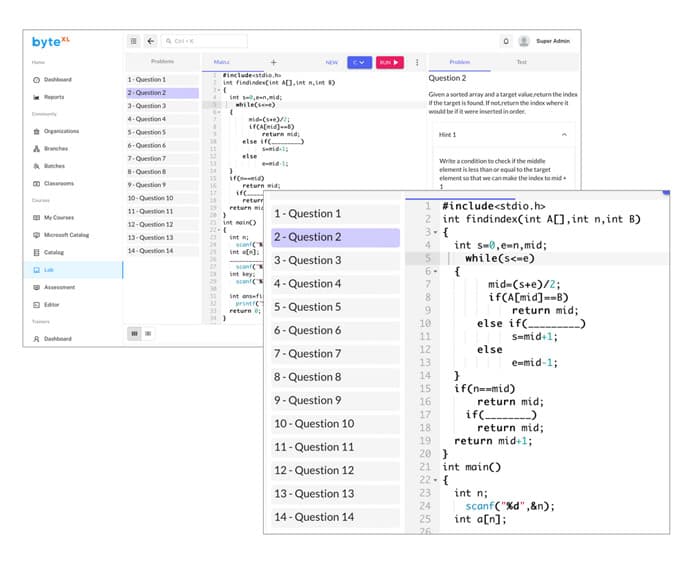The image size is (700, 578).
Task: Open the Super Admin account menu
Action: (553, 41)
